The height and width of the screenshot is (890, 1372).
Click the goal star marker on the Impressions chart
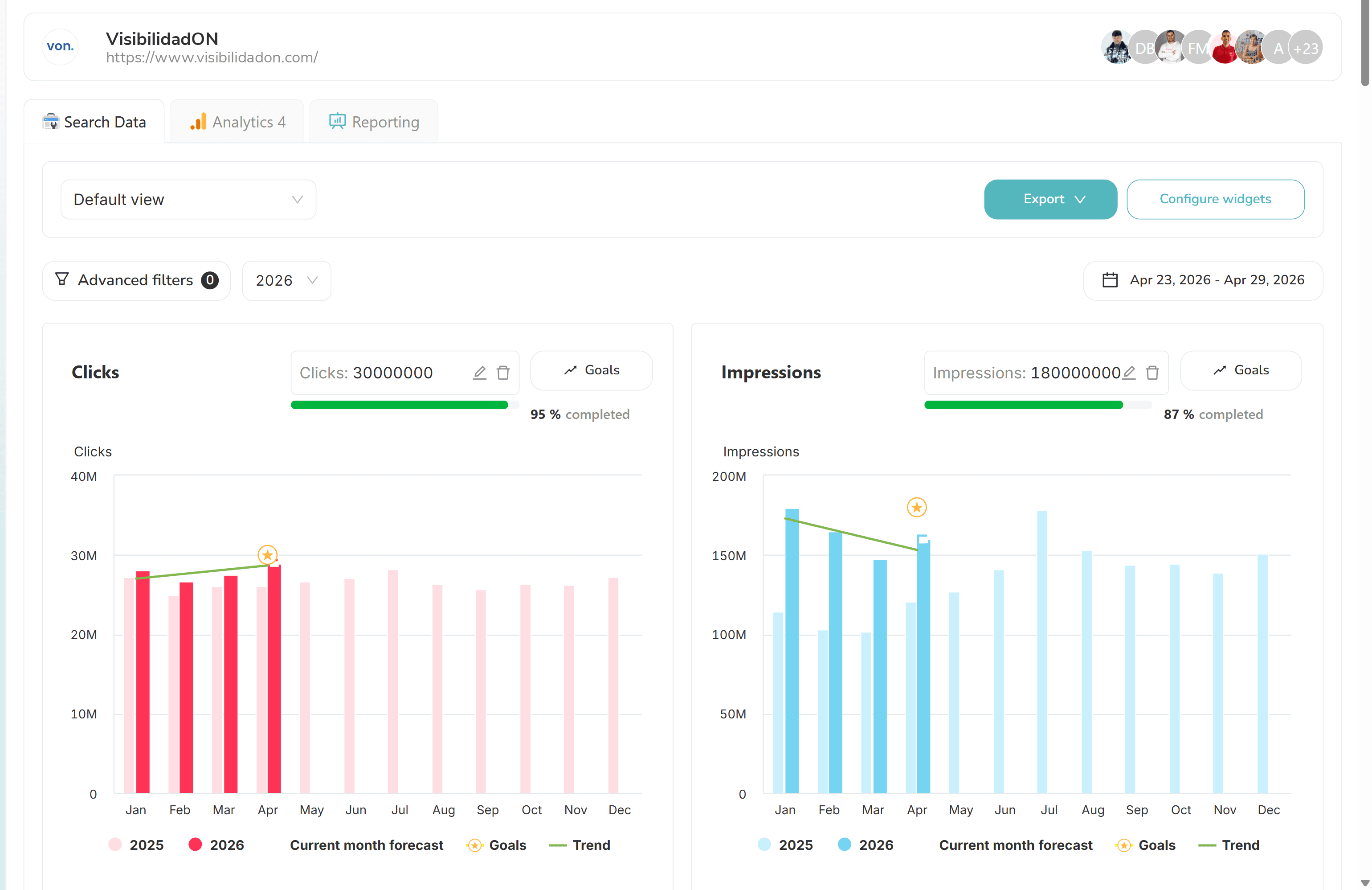(917, 508)
